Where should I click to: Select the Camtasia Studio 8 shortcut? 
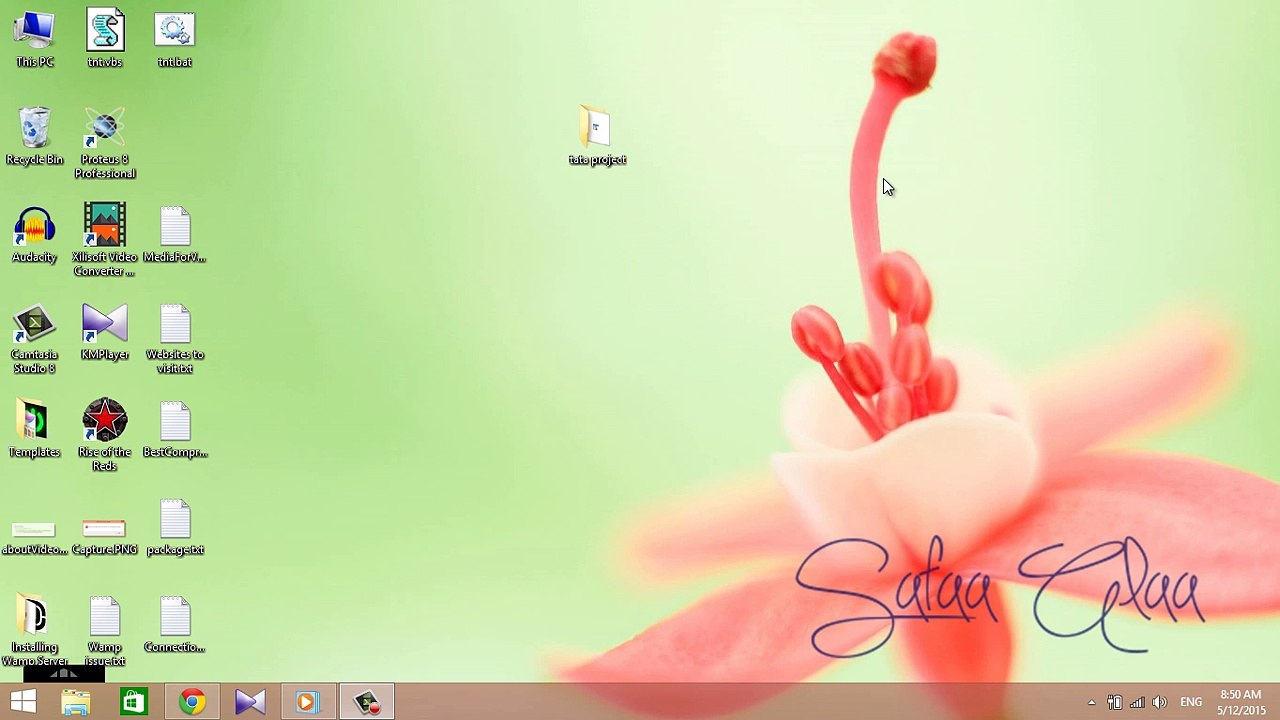(x=34, y=340)
